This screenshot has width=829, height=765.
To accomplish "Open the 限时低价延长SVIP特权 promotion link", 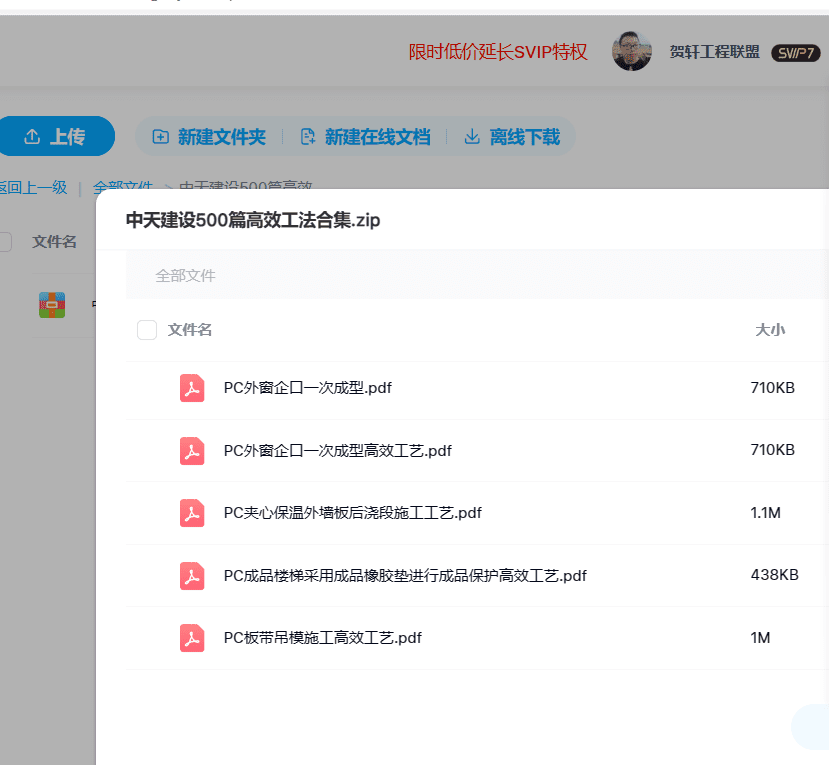I will point(498,52).
